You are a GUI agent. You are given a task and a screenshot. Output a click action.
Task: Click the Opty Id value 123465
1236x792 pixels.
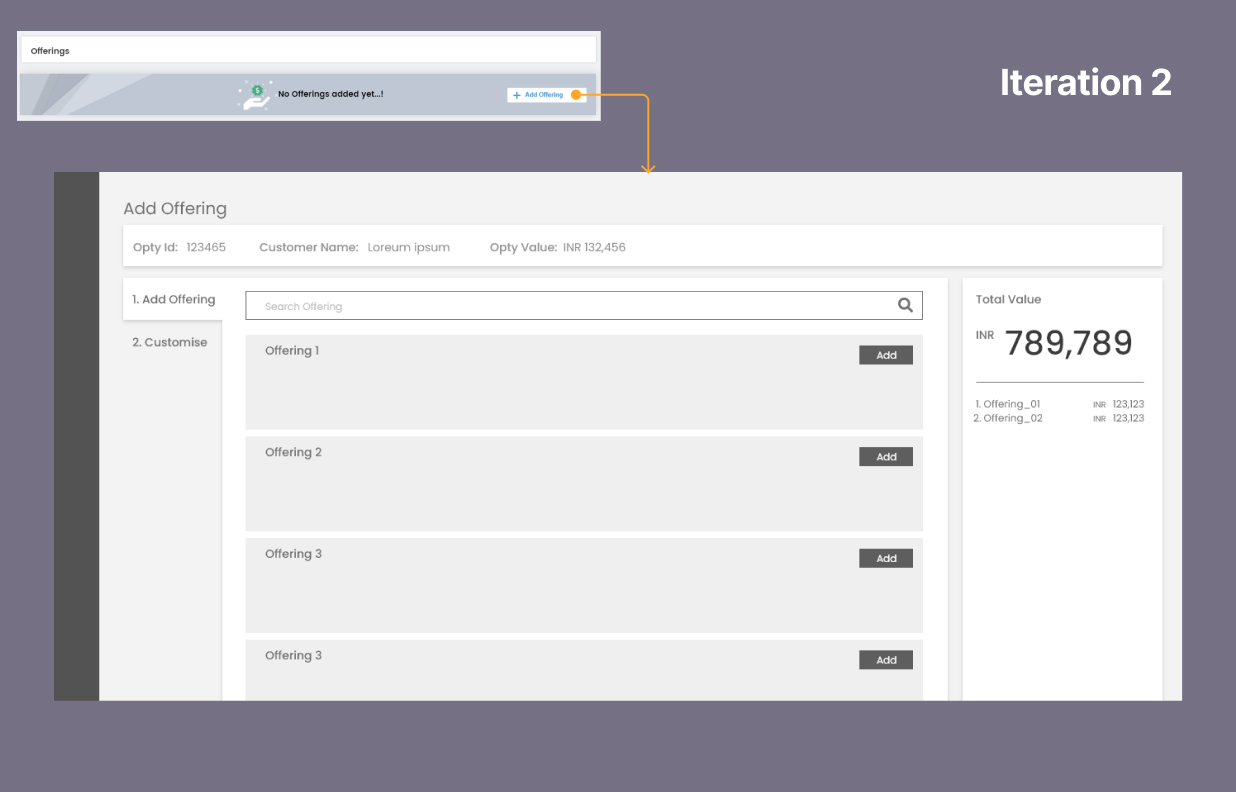tap(206, 247)
